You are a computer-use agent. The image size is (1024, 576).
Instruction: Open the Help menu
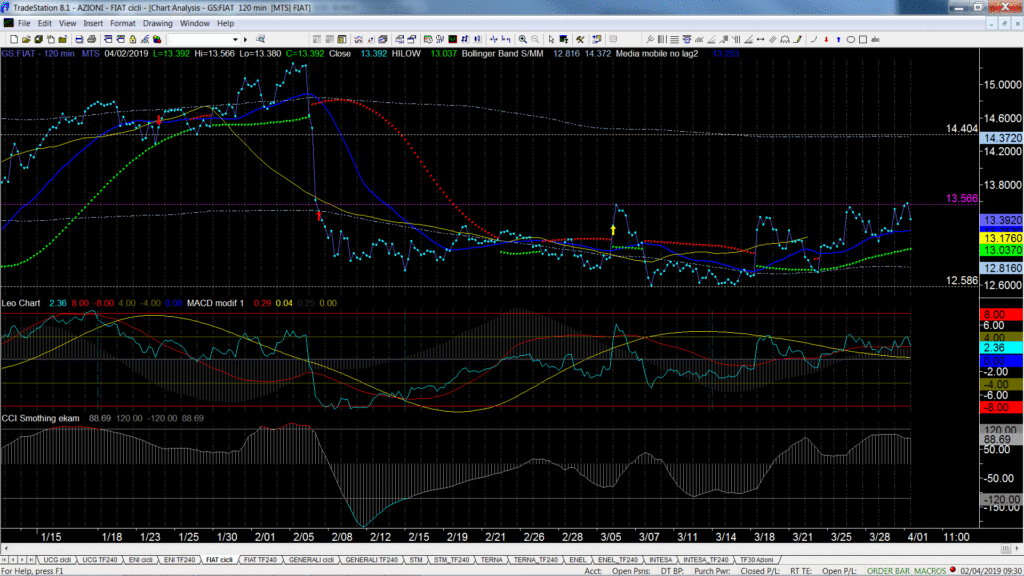(225, 24)
